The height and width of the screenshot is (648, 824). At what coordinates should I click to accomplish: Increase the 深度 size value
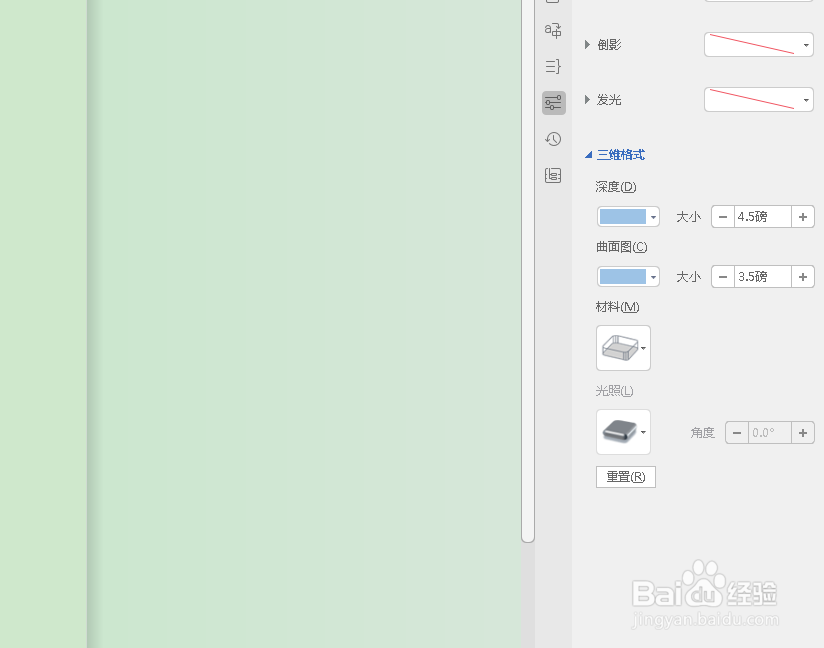(x=802, y=217)
